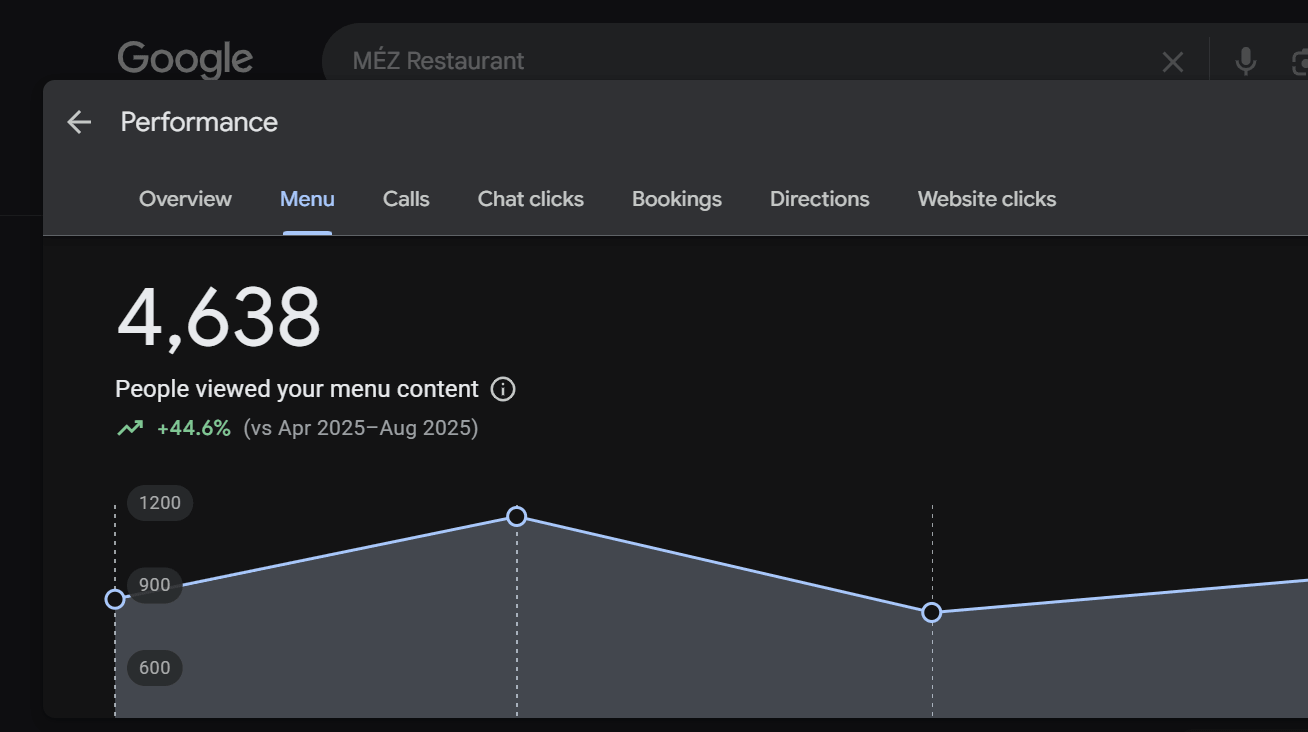Select the Menu tab

coord(307,199)
